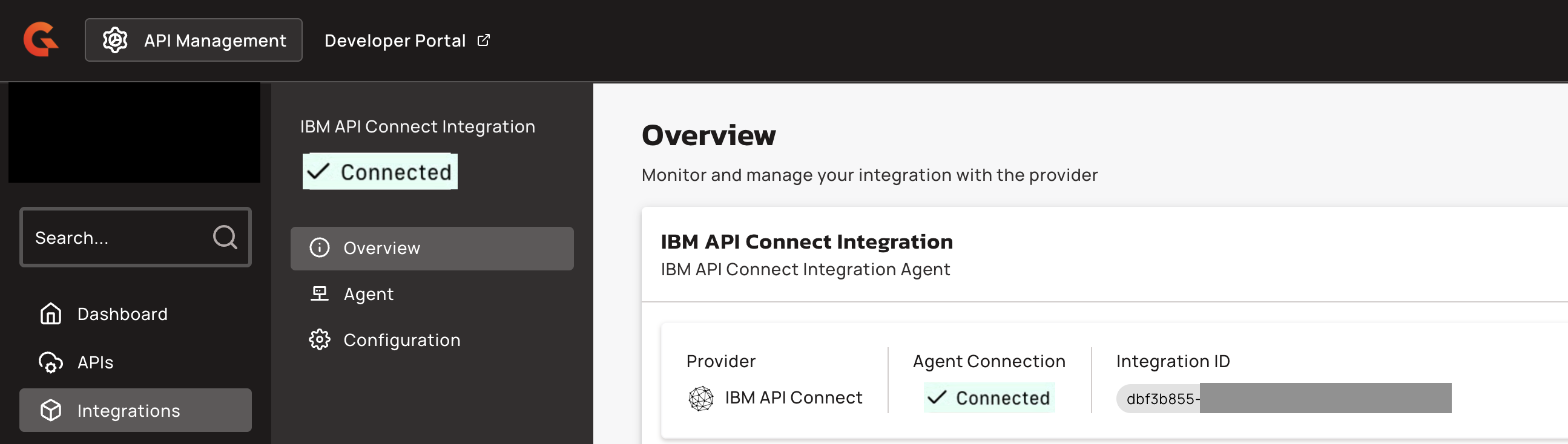The image size is (1568, 444).
Task: Click the API Management gear icon
Action: tap(114, 40)
